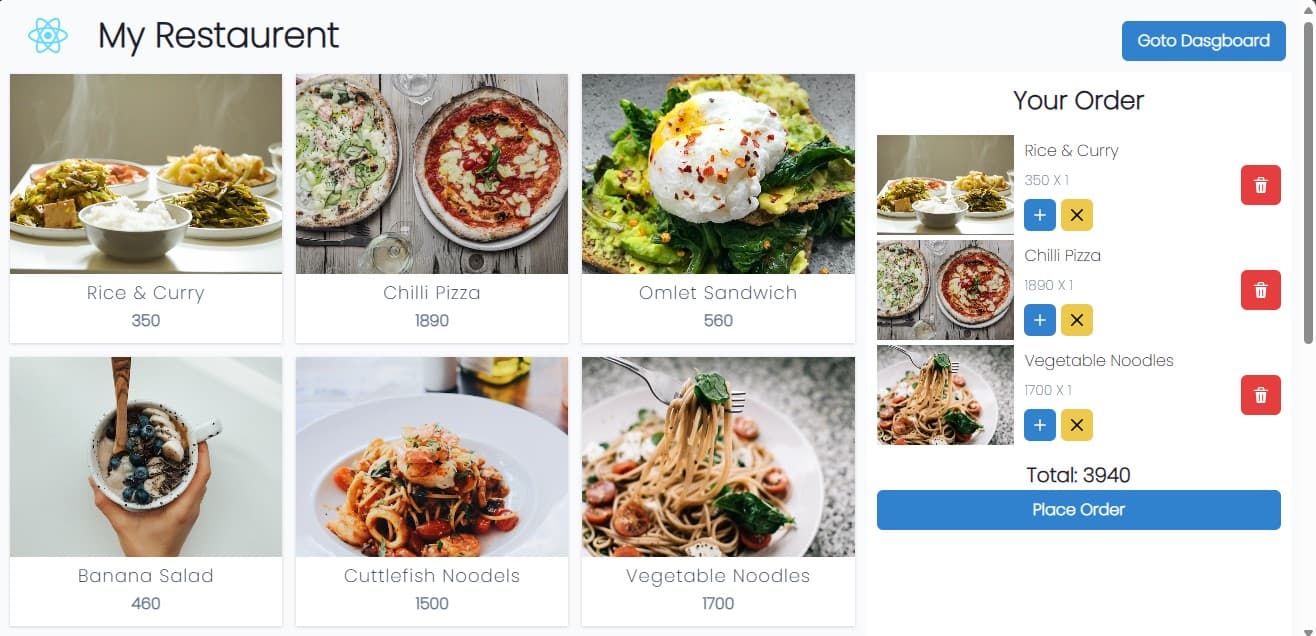
Task: Click yellow X button for Rice & Curry
Action: point(1077,215)
